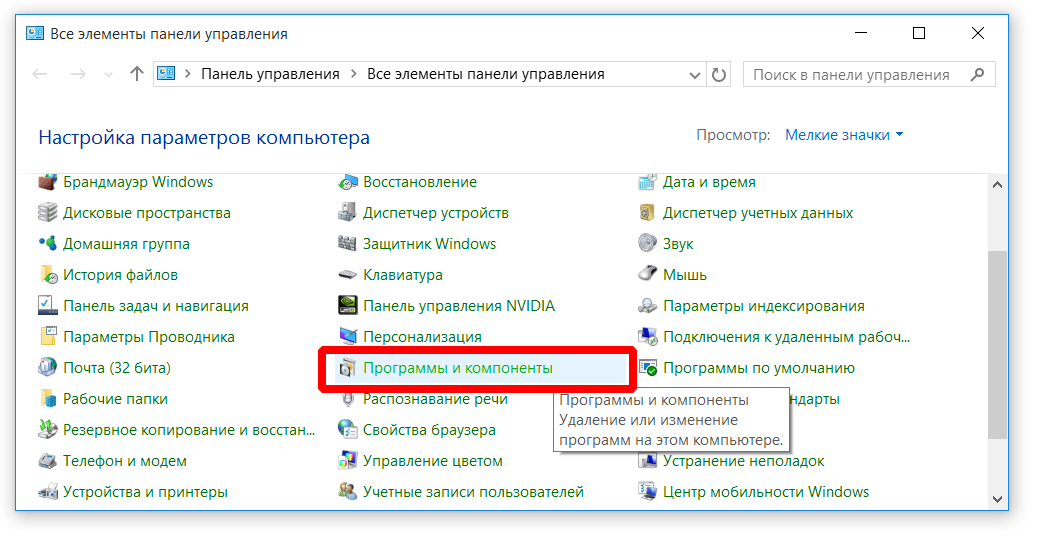Open Диспетчер устройств icon
This screenshot has width=1037, height=538.
point(347,213)
